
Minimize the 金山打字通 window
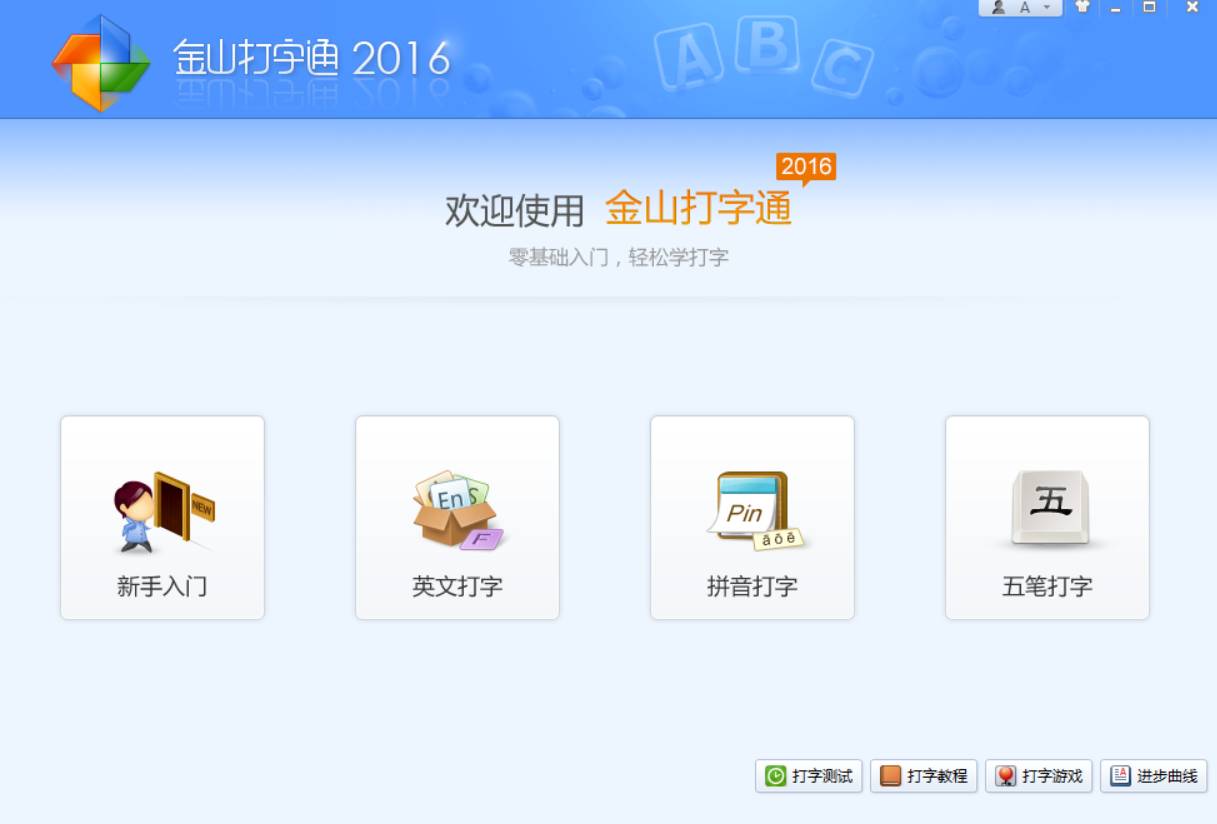point(1116,8)
